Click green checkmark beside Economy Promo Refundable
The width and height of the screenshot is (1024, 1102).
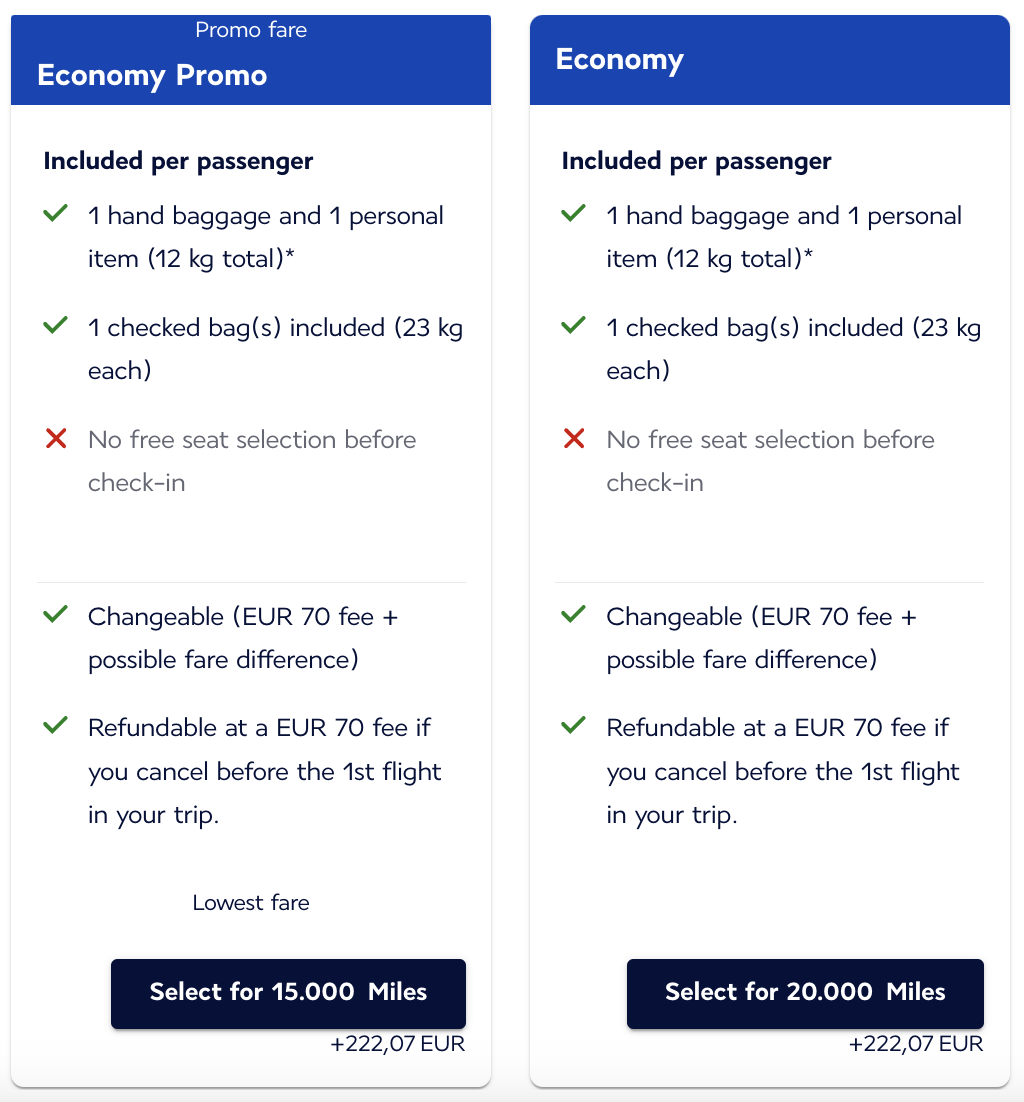tap(55, 726)
